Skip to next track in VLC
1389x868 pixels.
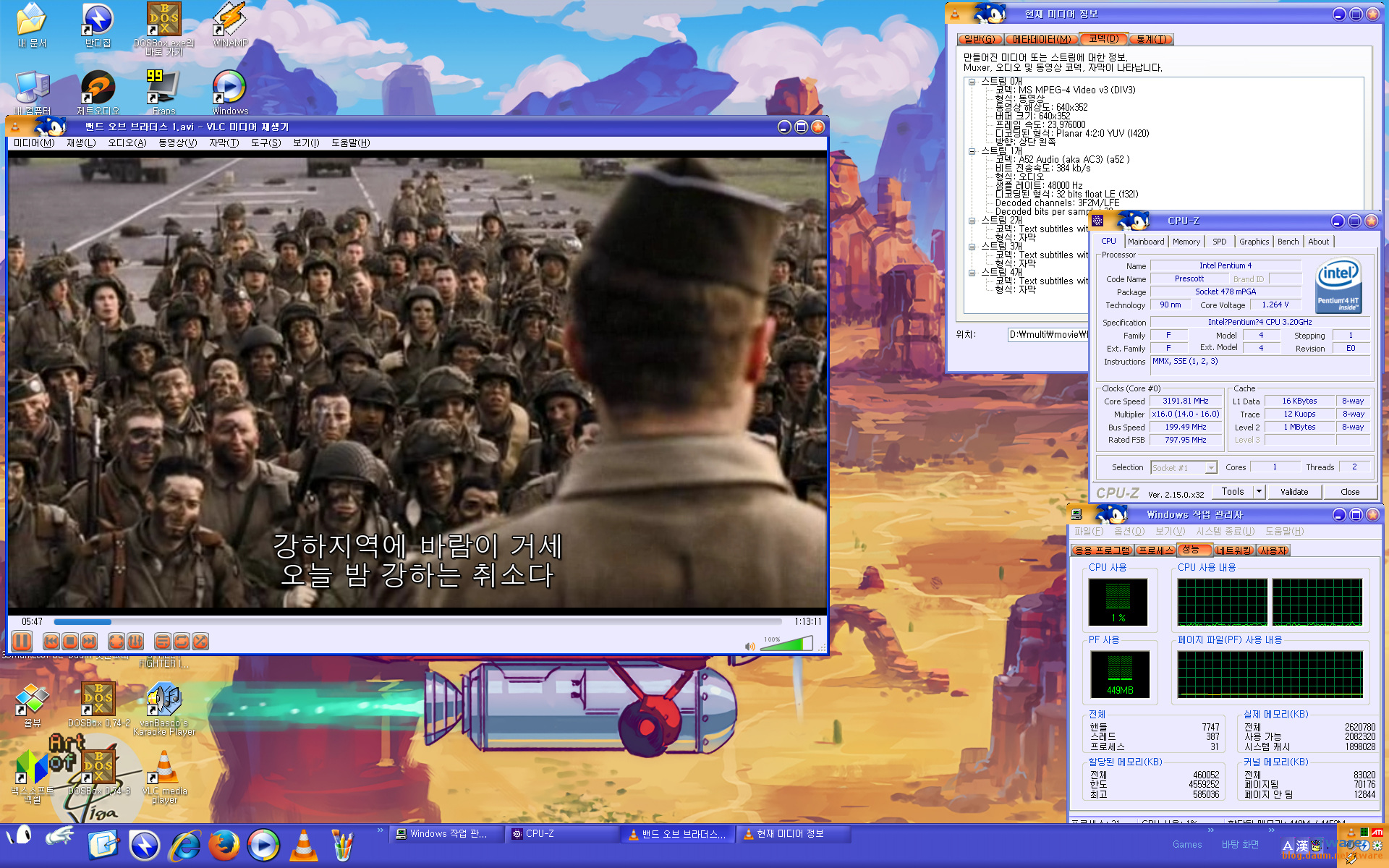coord(89,642)
